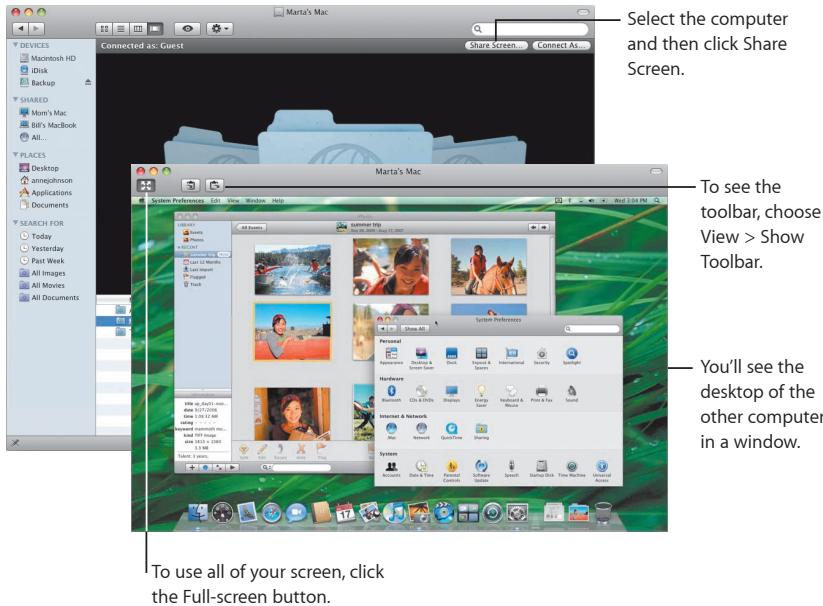This screenshot has width=823, height=606.
Task: Open the Sharing preference pane
Action: tap(481, 431)
